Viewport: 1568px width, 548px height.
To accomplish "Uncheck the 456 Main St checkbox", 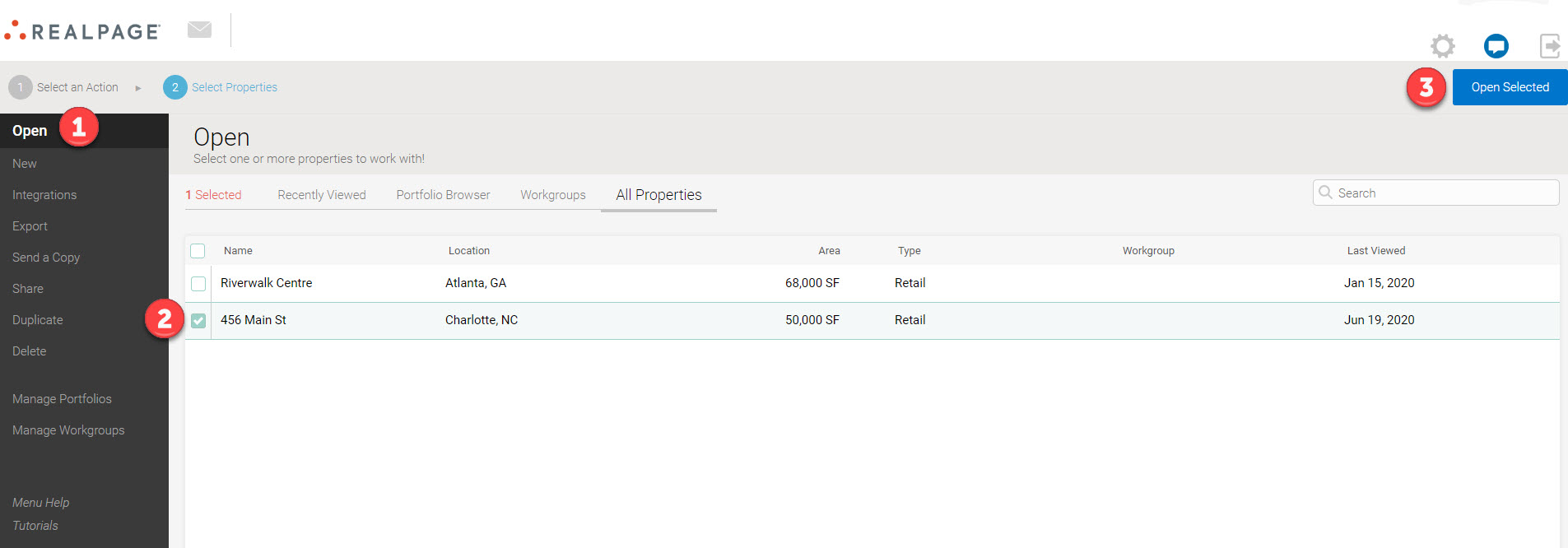I will [198, 321].
